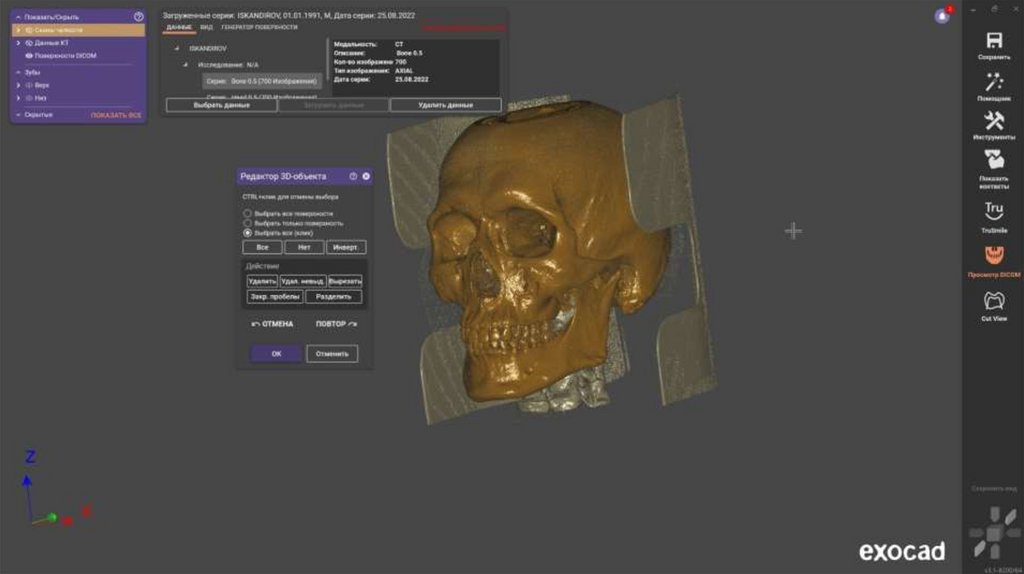This screenshot has width=1024, height=574.
Task: Open the ГЕНЕРАТОР ПОВЕРХНОСТИ tab
Action: [x=259, y=27]
